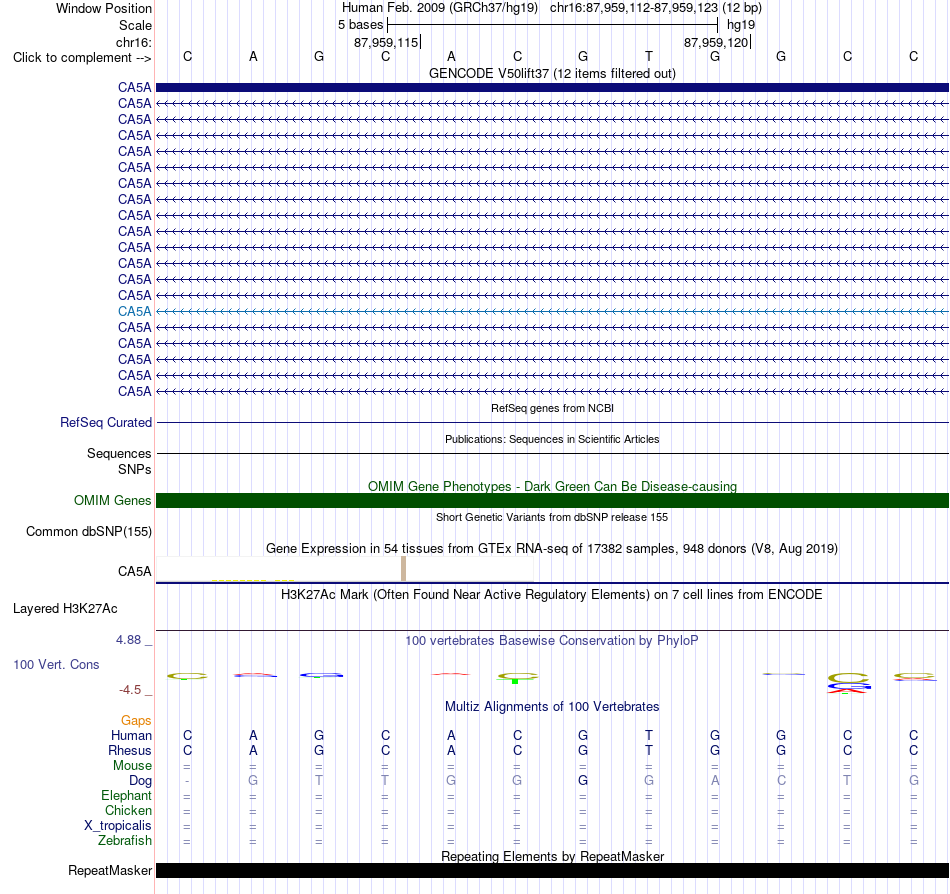Image resolution: width=950 pixels, height=894 pixels.
Task: Click the Dog alignment row label
Action: click(140, 781)
